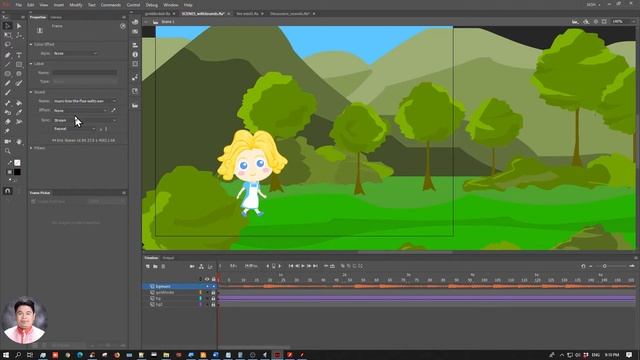Viewport: 640px width, 360px height.
Task: Select the Bone tool
Action: pyautogui.click(x=7, y=103)
